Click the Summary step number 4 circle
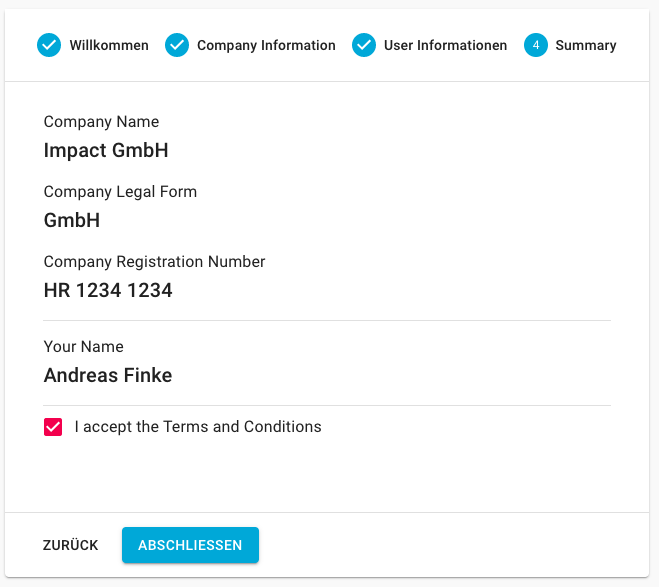This screenshot has height=587, width=659. pos(536,45)
